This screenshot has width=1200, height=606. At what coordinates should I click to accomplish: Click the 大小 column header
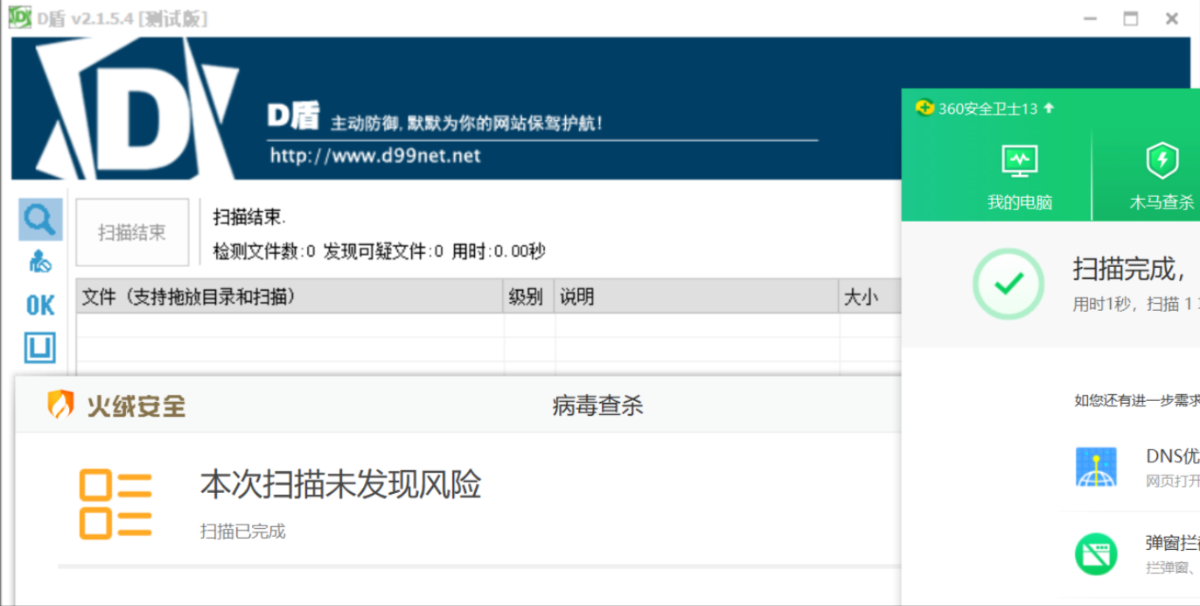[x=870, y=296]
